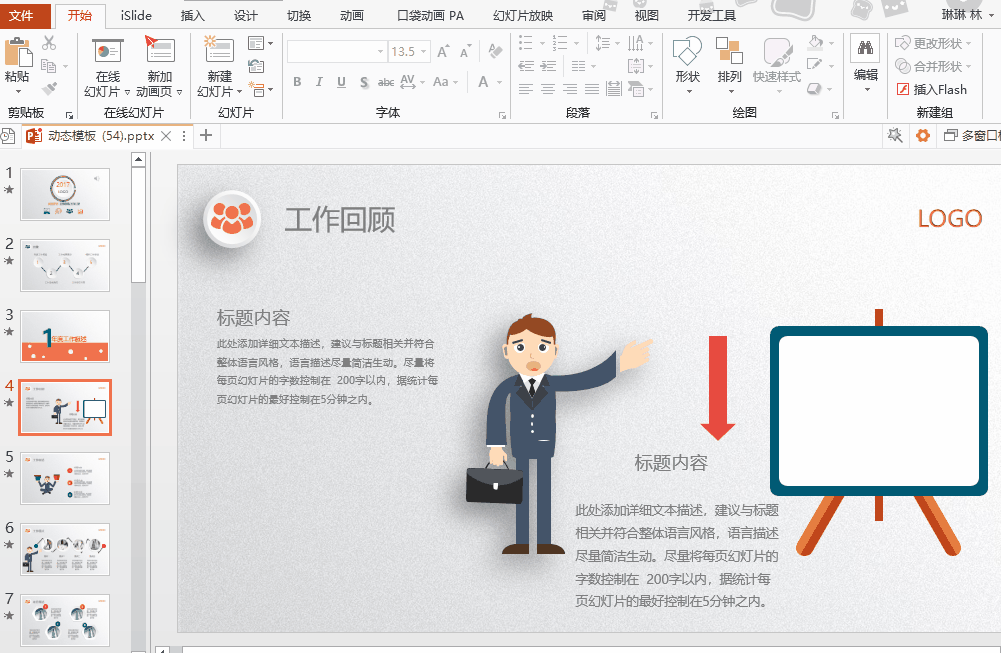Toggle underline formatting
This screenshot has width=1001, height=653.
(x=340, y=82)
